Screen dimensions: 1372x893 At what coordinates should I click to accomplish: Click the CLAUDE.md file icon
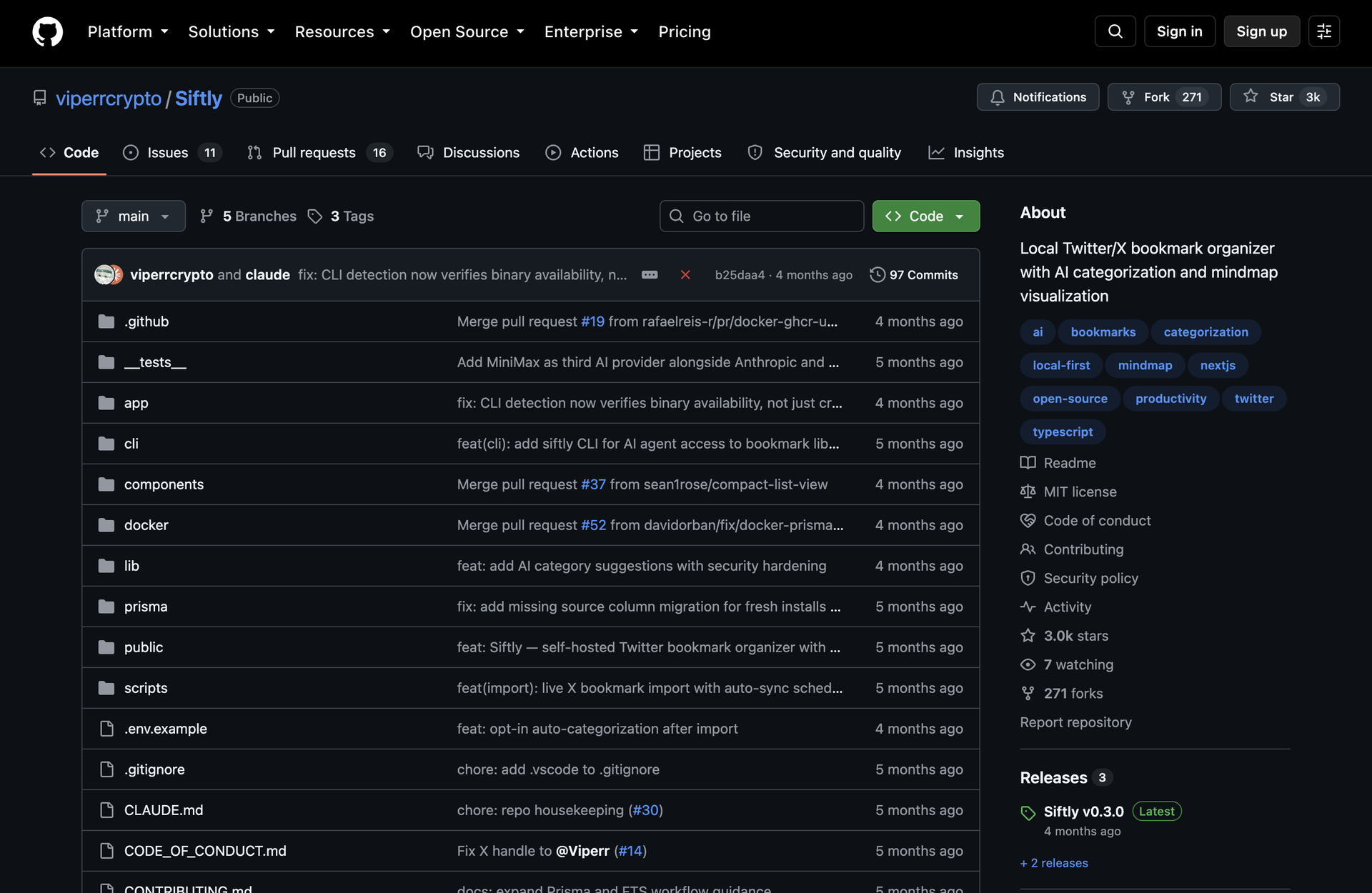click(106, 810)
